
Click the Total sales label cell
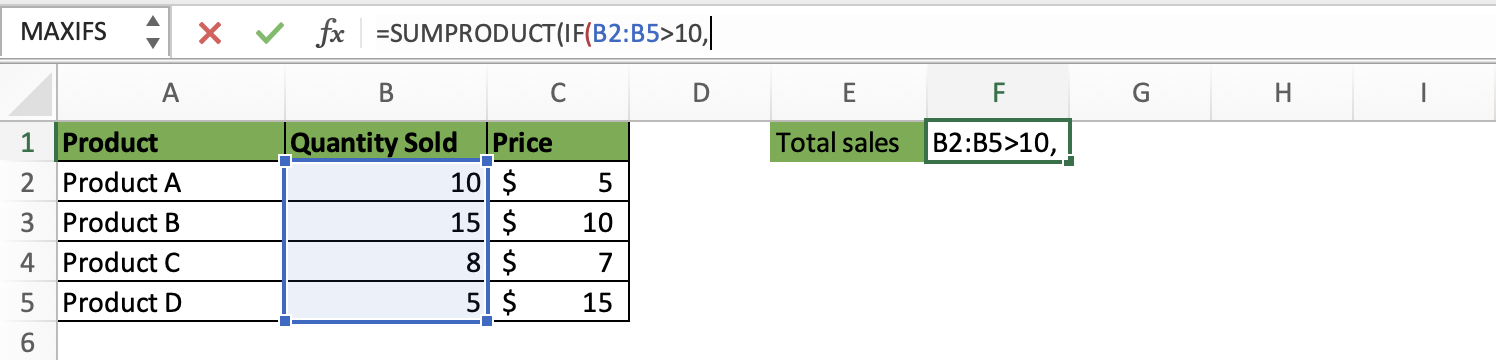pos(848,143)
